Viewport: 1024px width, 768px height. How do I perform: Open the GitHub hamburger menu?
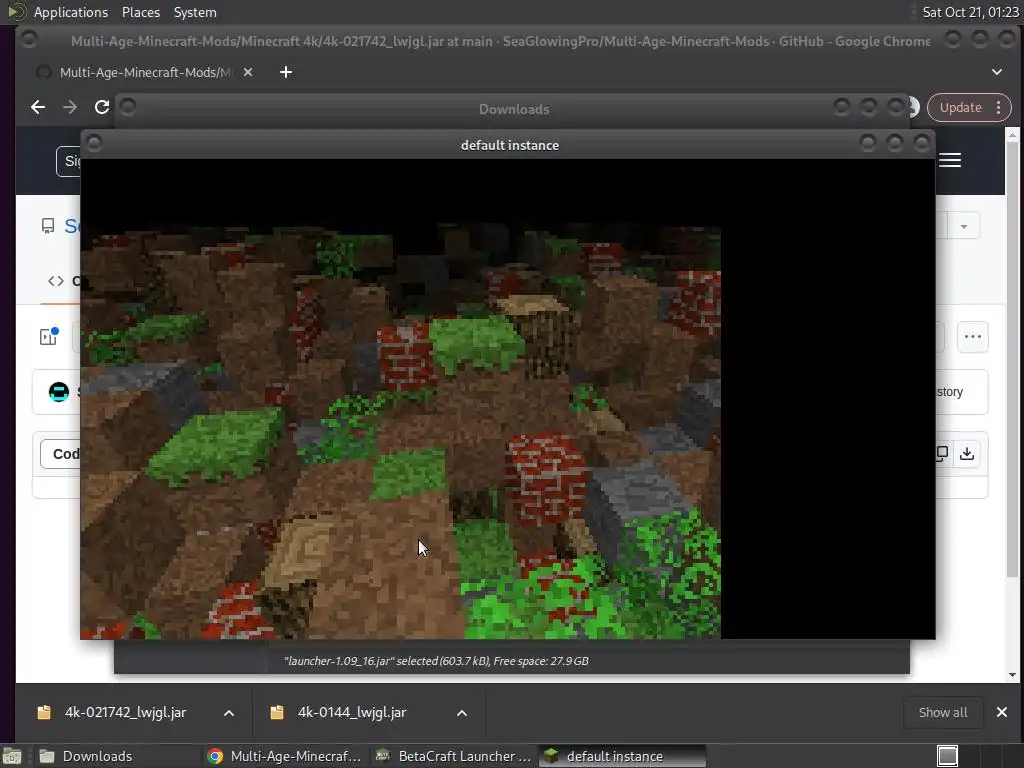click(950, 160)
